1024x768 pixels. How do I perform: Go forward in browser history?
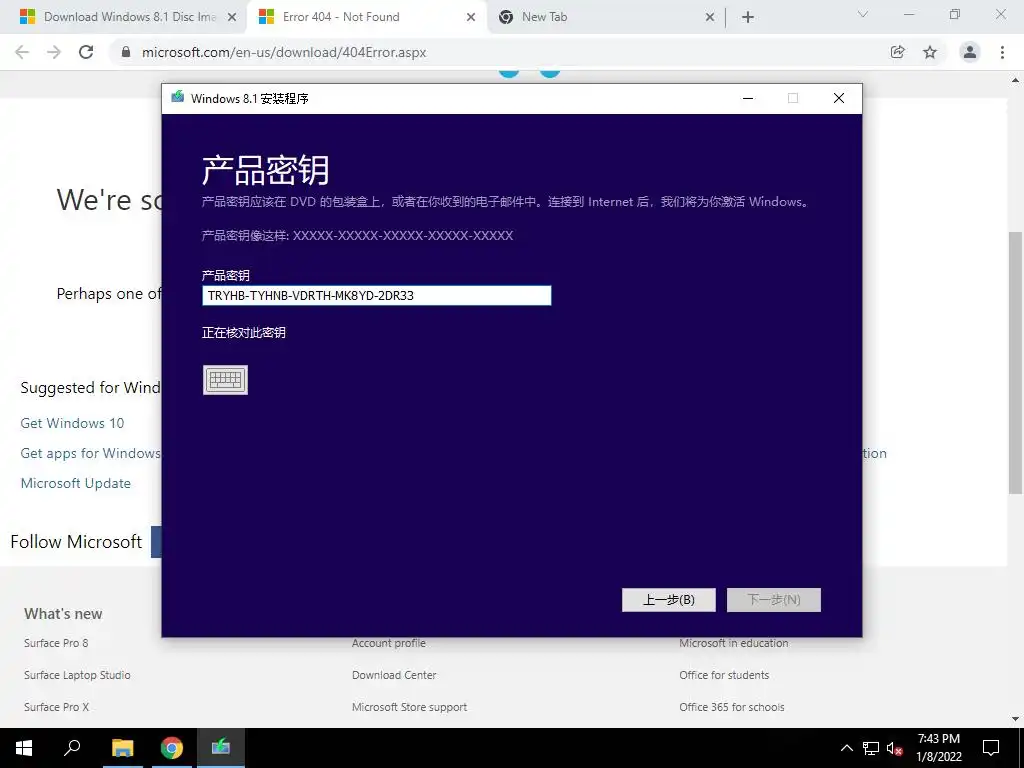pyautogui.click(x=54, y=52)
